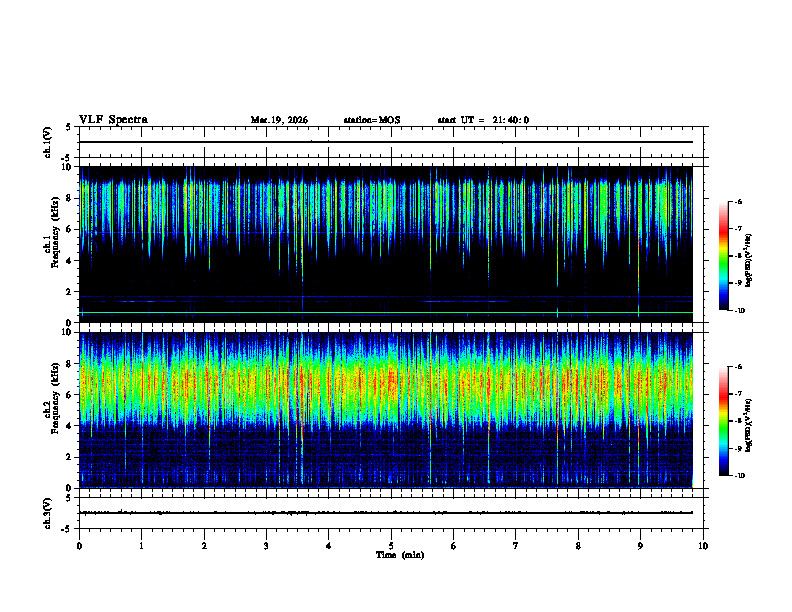Viewport: 792px width, 612px height.
Task: Click the "-10" label on ch.2 color scale
Action: [x=739, y=475]
